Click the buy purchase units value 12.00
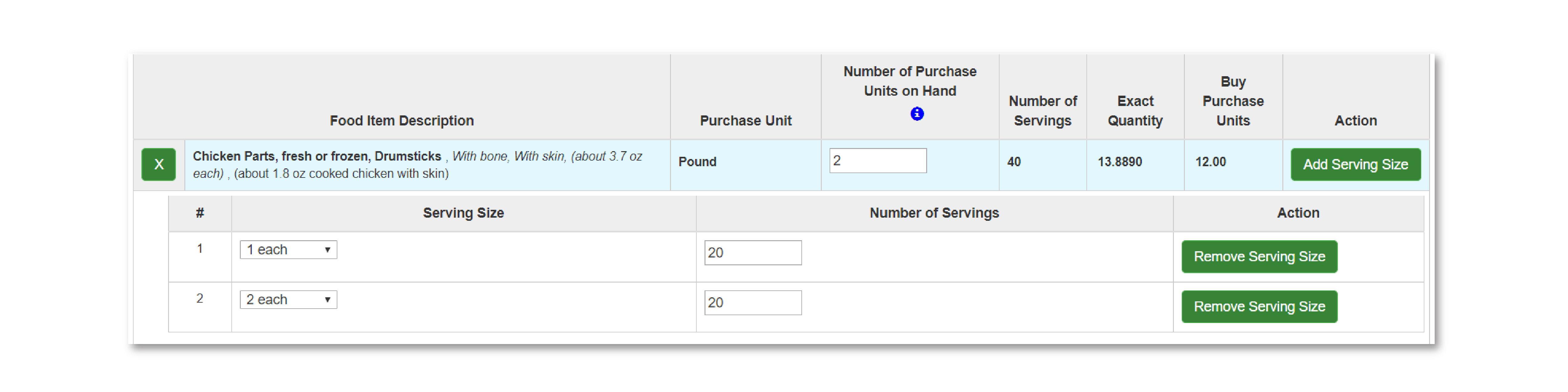 coord(1211,162)
